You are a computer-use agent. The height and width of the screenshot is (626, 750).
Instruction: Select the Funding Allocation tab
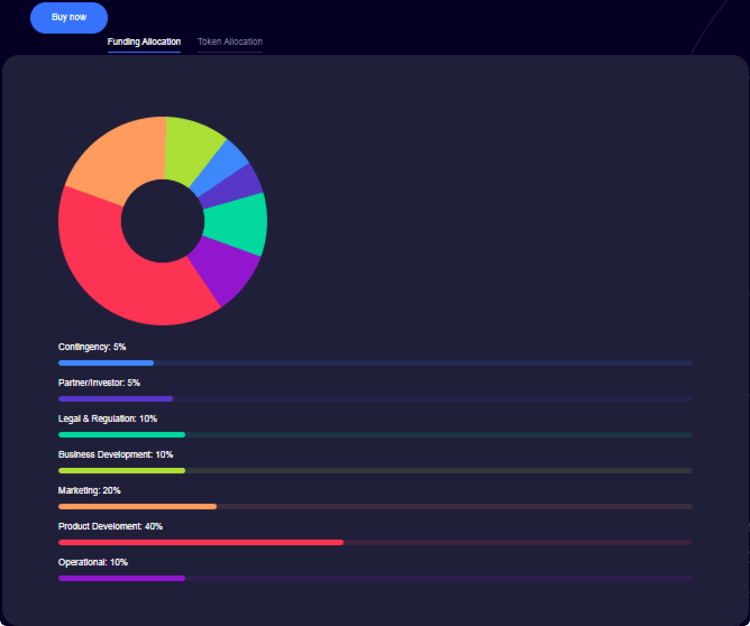point(144,42)
